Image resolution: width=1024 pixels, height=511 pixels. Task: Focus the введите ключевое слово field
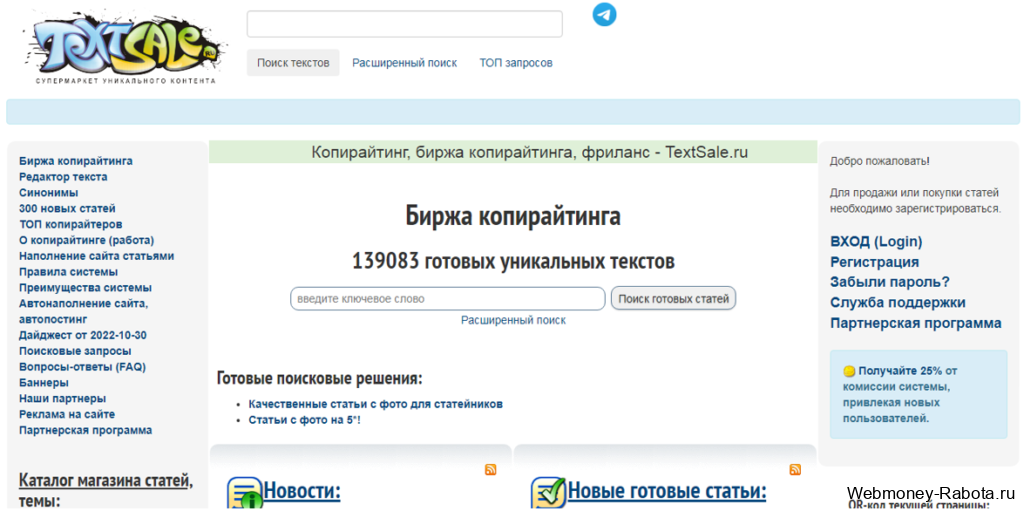click(x=448, y=299)
